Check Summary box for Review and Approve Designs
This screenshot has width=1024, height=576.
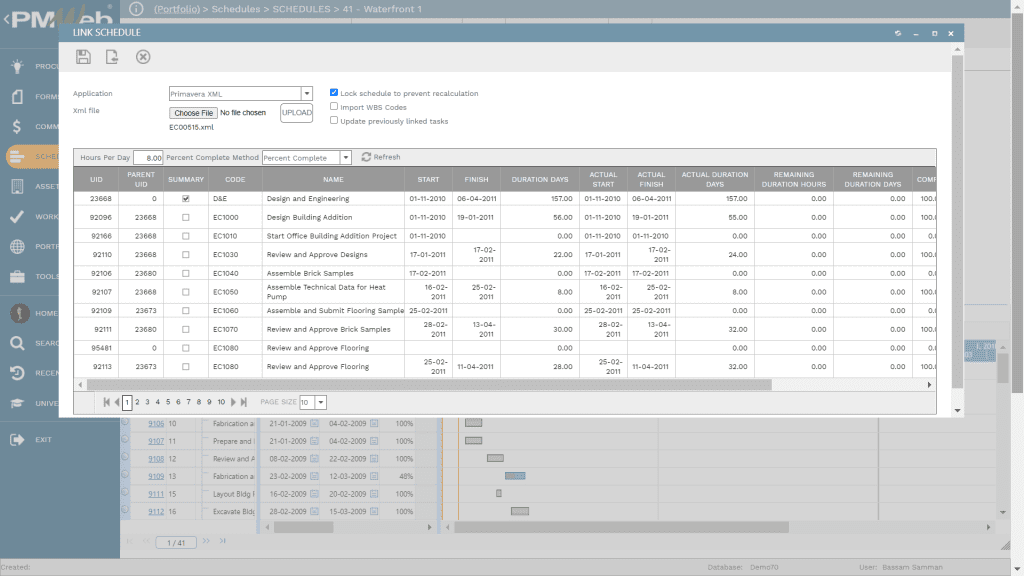click(185, 255)
